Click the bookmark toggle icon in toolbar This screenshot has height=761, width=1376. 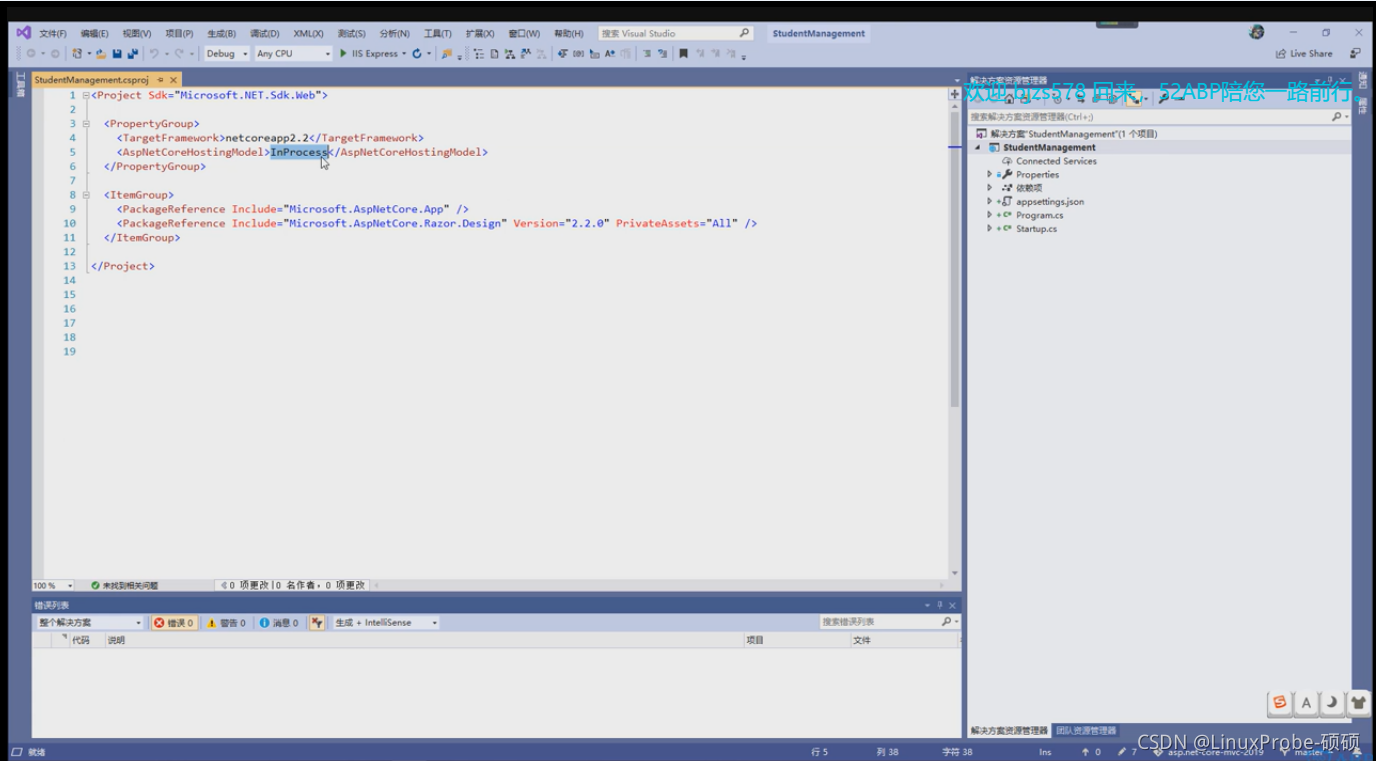click(683, 54)
